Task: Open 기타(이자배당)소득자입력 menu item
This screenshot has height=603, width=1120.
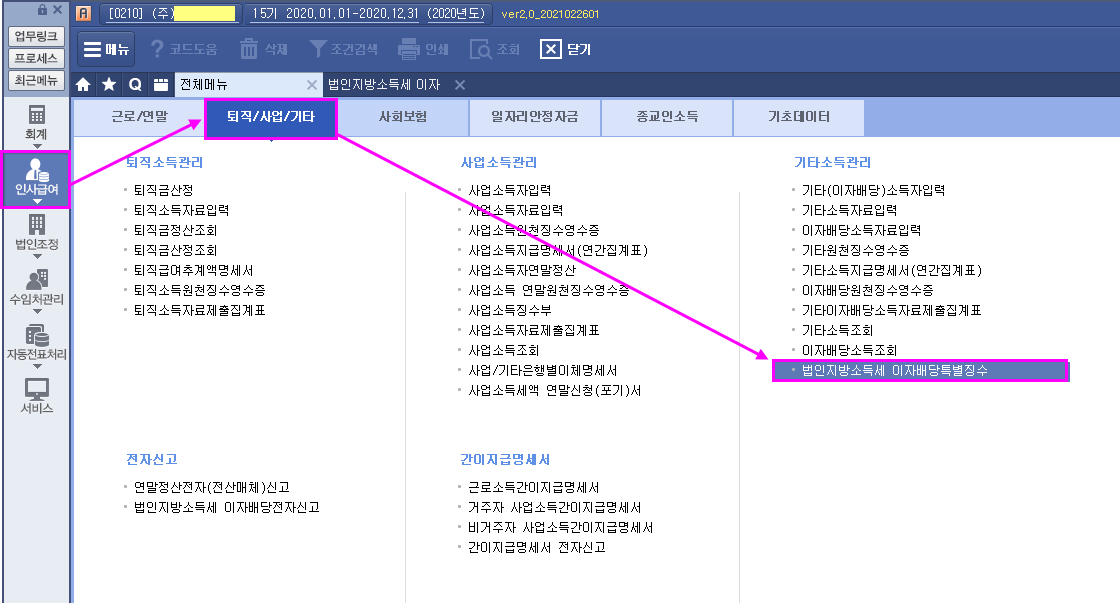Action: pos(873,191)
